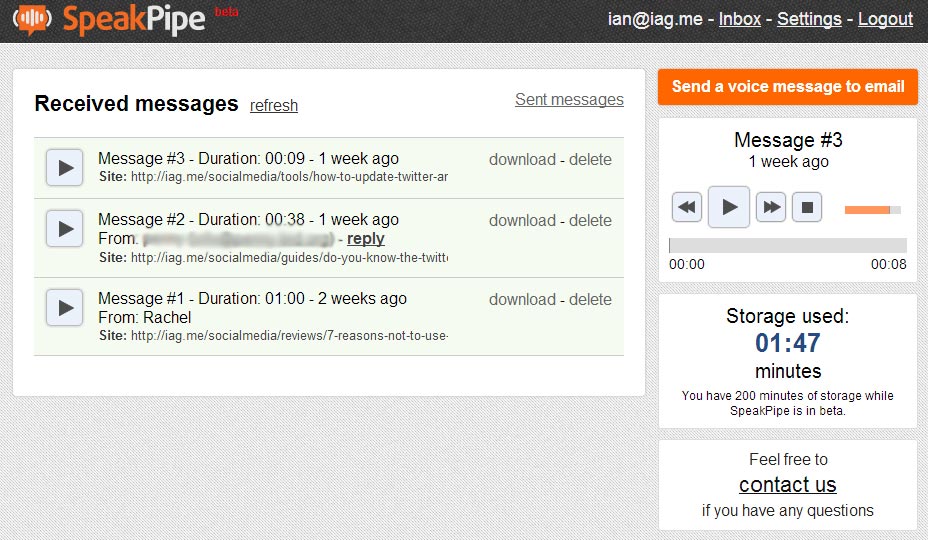Click the ian@iag.me account email
This screenshot has height=540, width=928.
point(655,19)
